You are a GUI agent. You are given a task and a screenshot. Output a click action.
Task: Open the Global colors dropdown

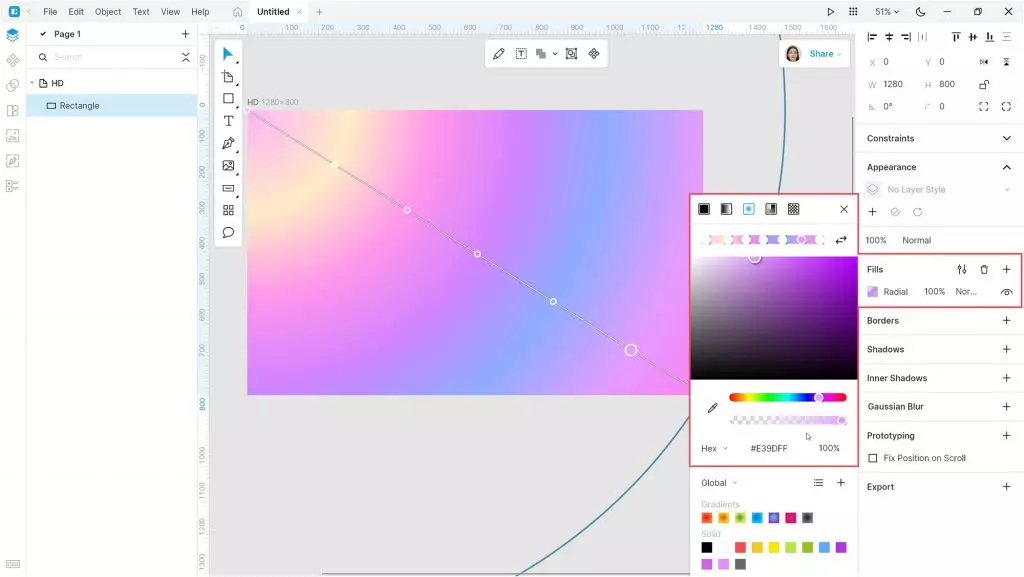click(719, 483)
